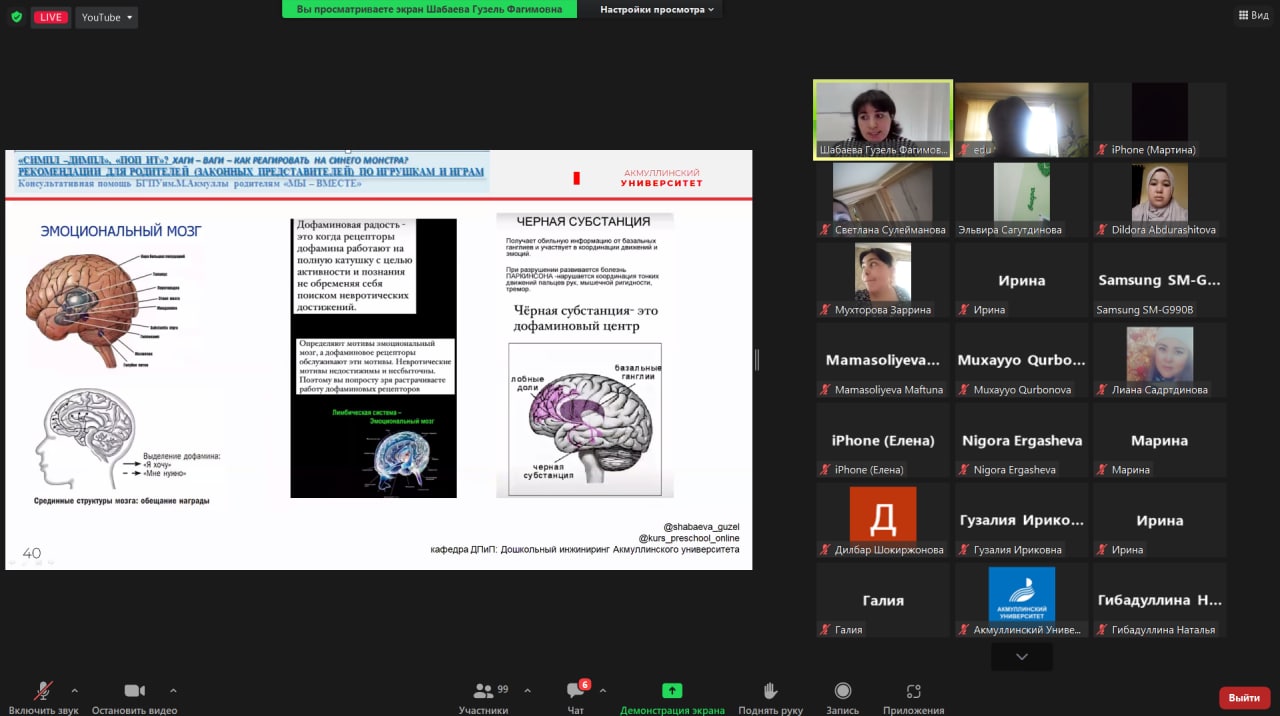
Task: Expand audio options arrow next to microphone
Action: [x=74, y=690]
